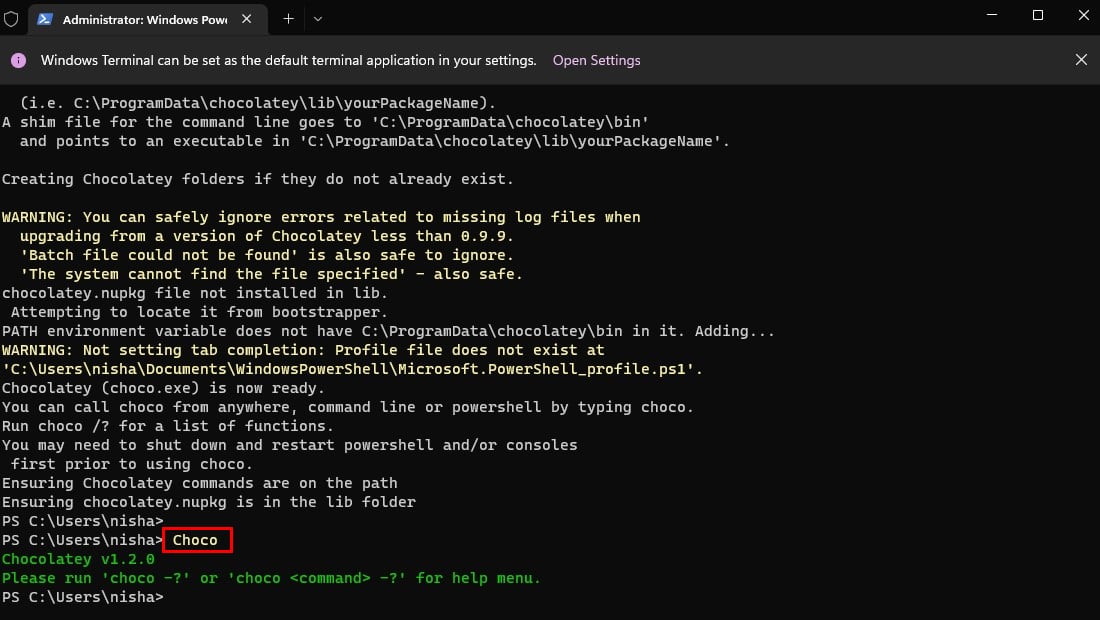1100x620 pixels.
Task: Click the first yellow WARNING line about log files
Action: click(320, 217)
